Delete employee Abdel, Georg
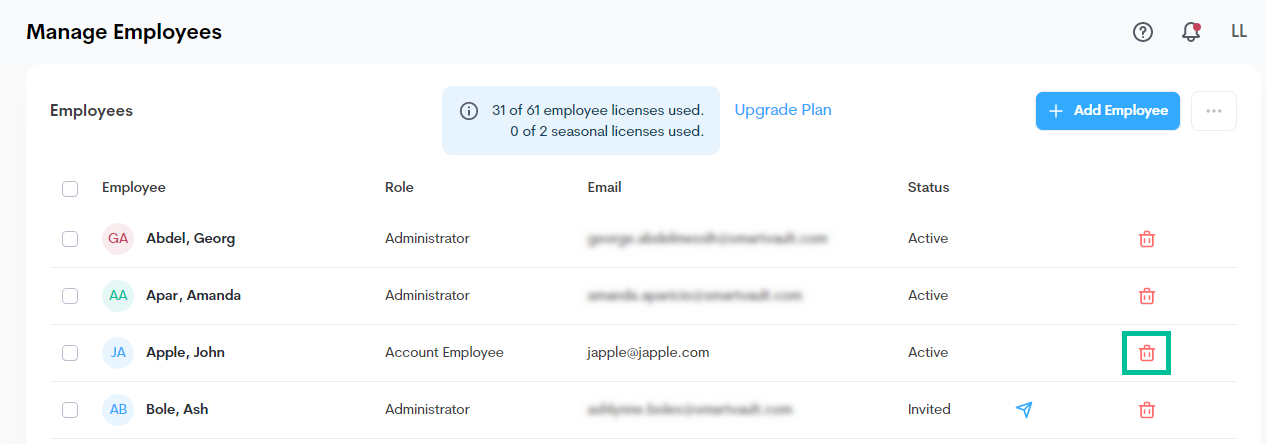 tap(1147, 239)
